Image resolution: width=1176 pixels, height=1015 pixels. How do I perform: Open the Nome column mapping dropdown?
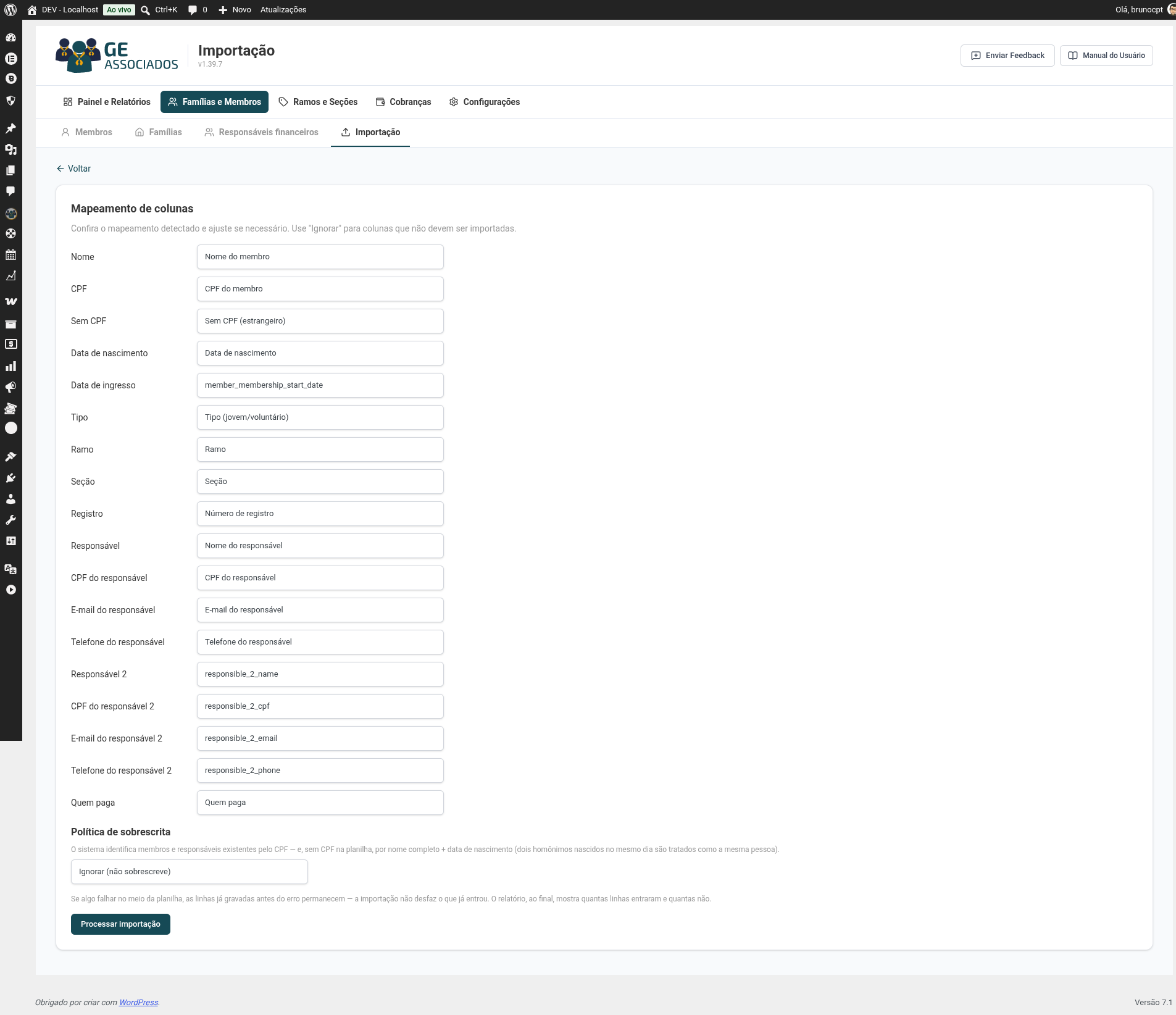click(x=320, y=257)
